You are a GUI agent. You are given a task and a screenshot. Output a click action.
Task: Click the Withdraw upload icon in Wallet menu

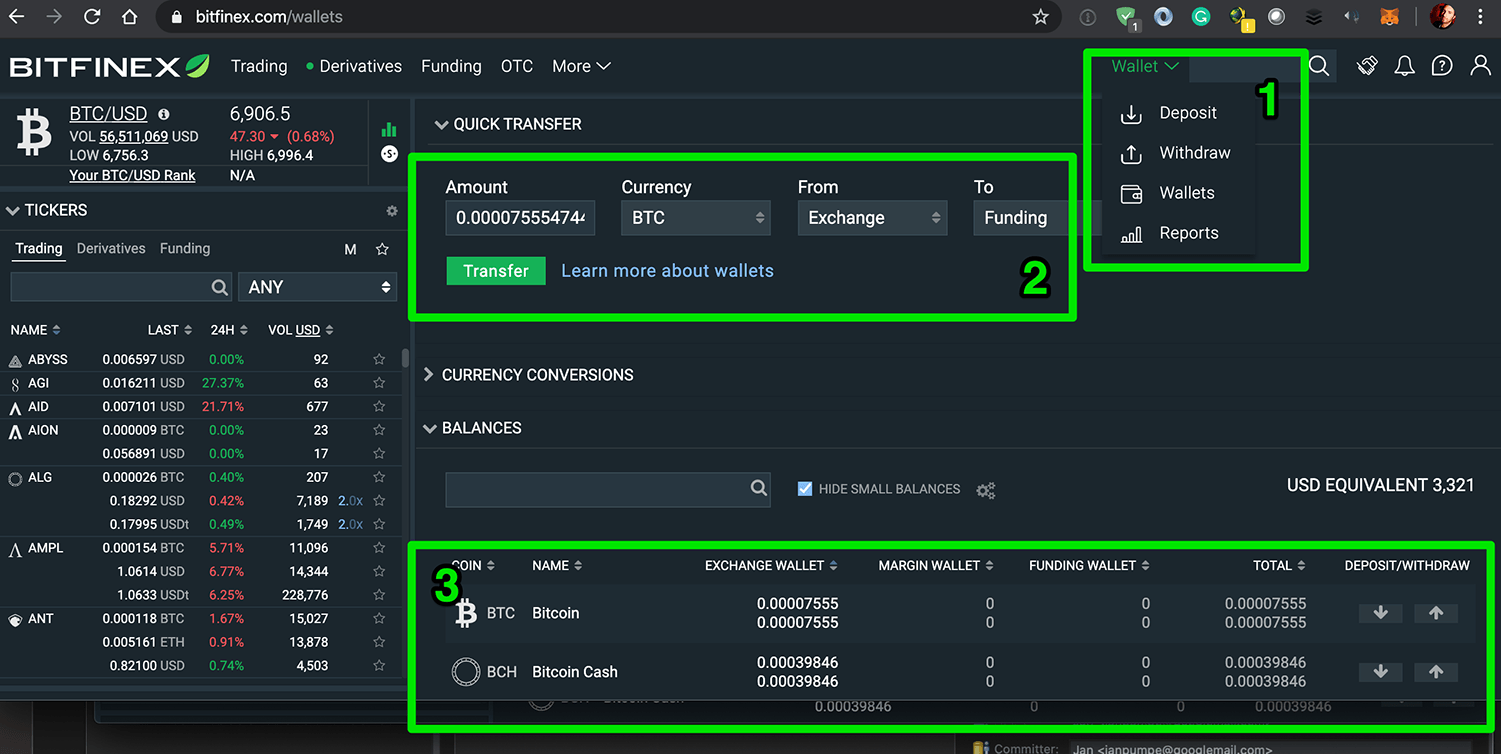(1131, 154)
